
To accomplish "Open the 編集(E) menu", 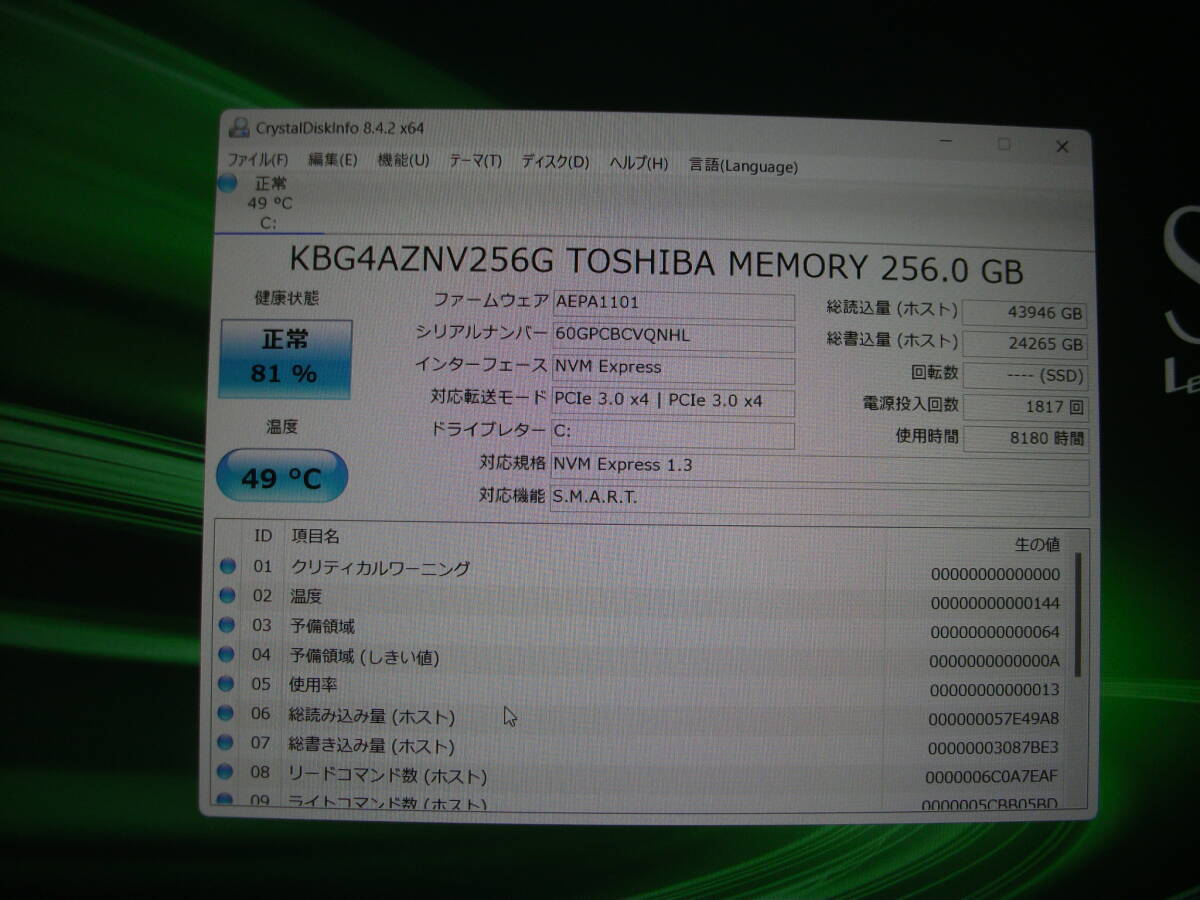I will (332, 160).
